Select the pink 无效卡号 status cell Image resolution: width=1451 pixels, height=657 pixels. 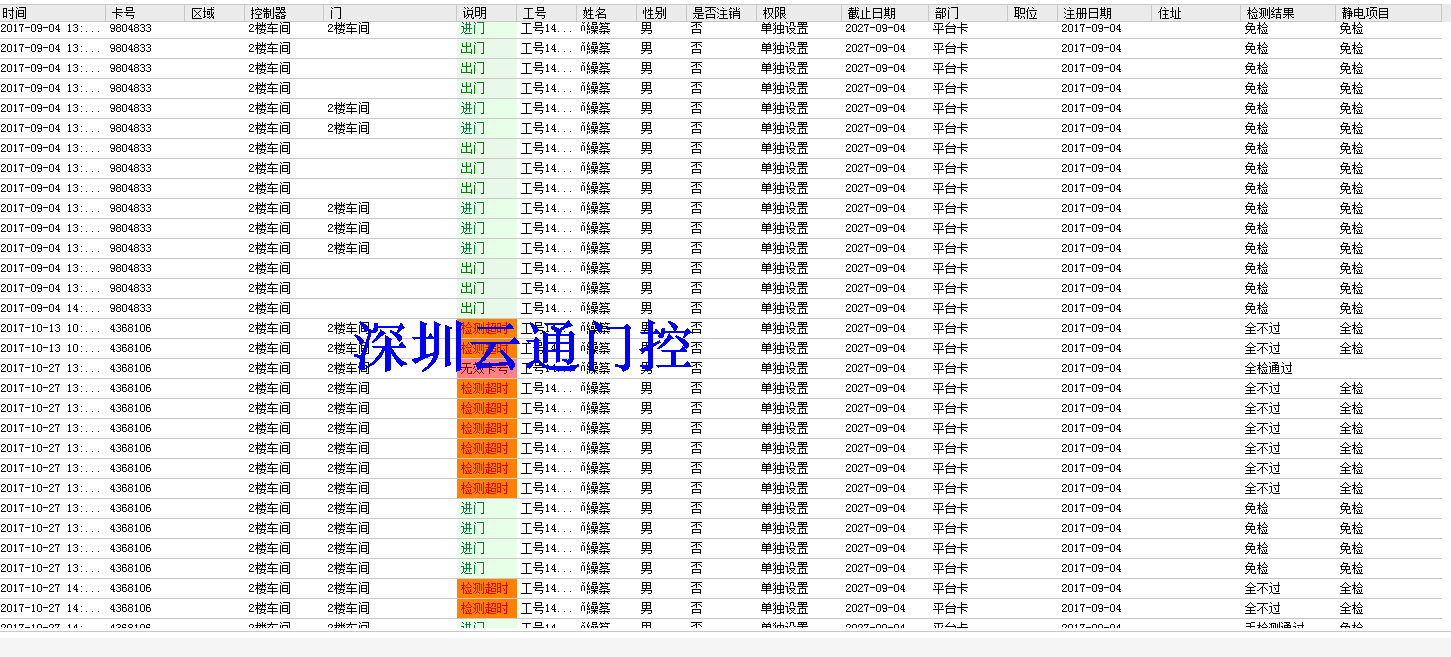click(486, 369)
